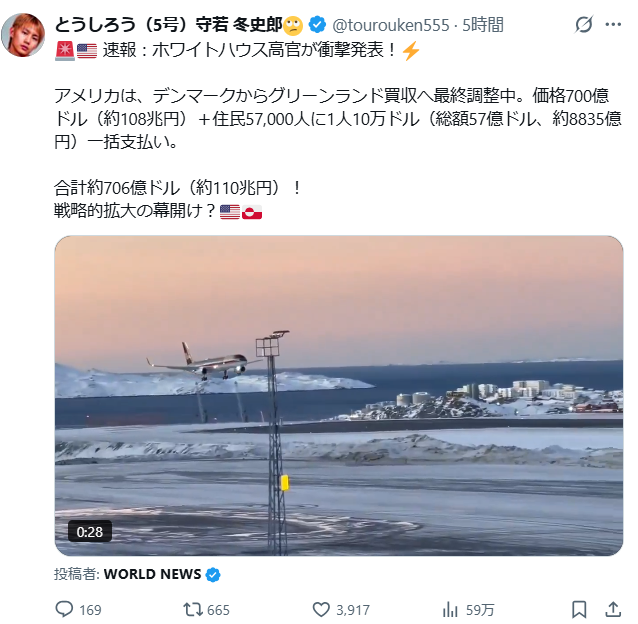Viewport: 638px width, 624px height.
Task: Like the post with heart icon
Action: point(321,609)
